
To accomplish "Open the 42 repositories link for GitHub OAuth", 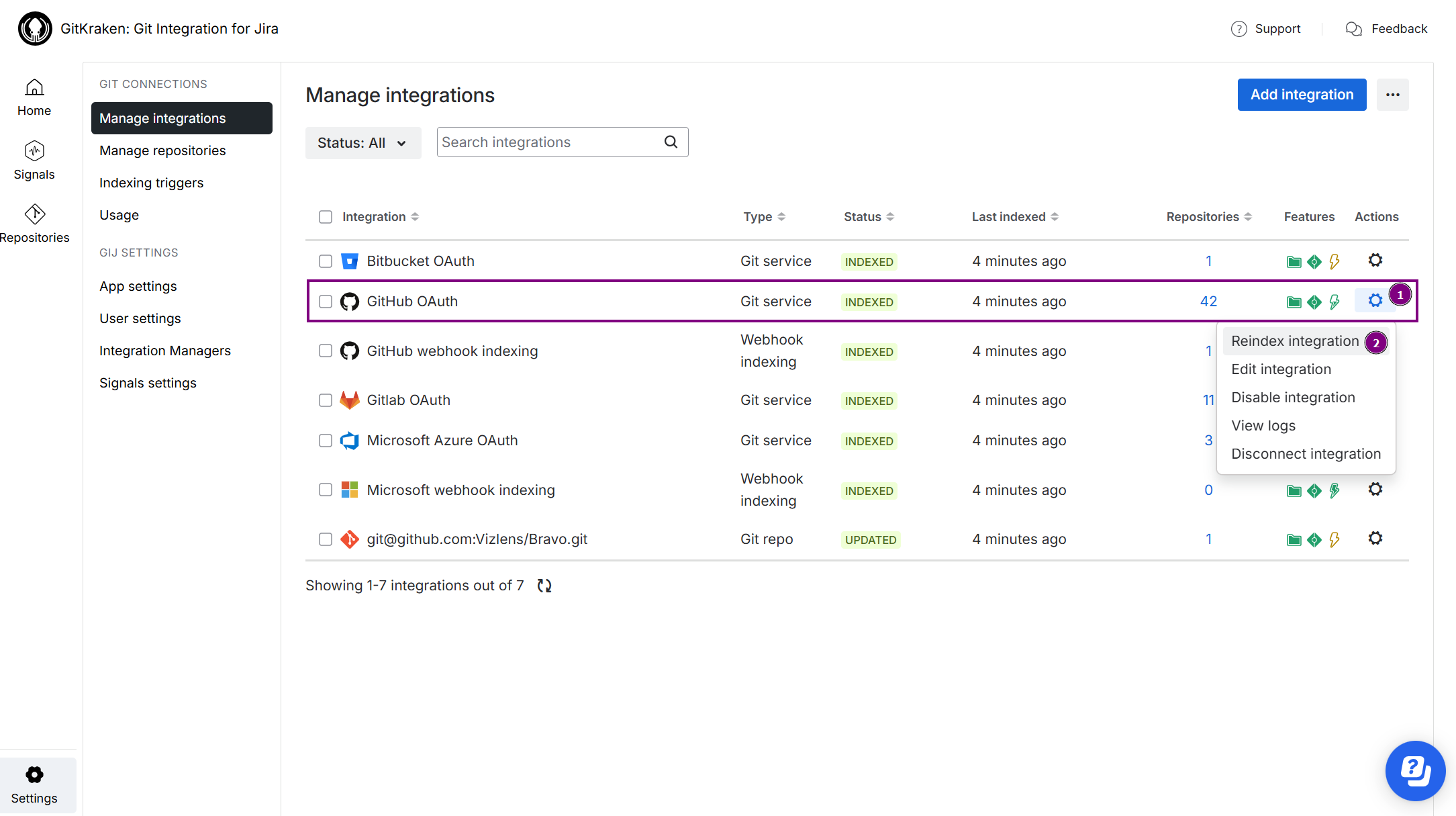I will click(1208, 301).
